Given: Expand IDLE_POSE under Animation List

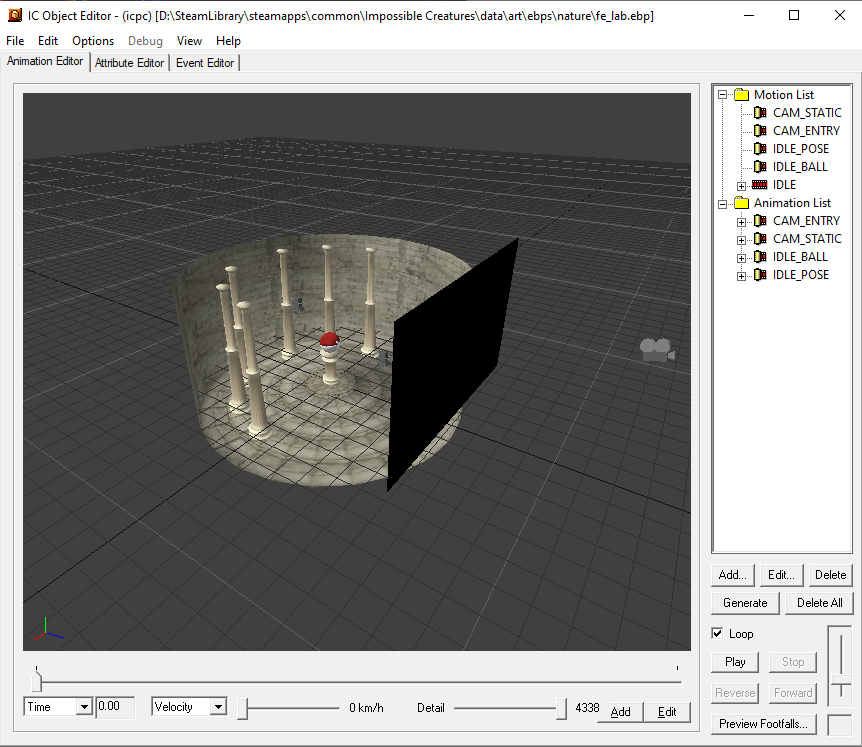Looking at the screenshot, I should [742, 276].
